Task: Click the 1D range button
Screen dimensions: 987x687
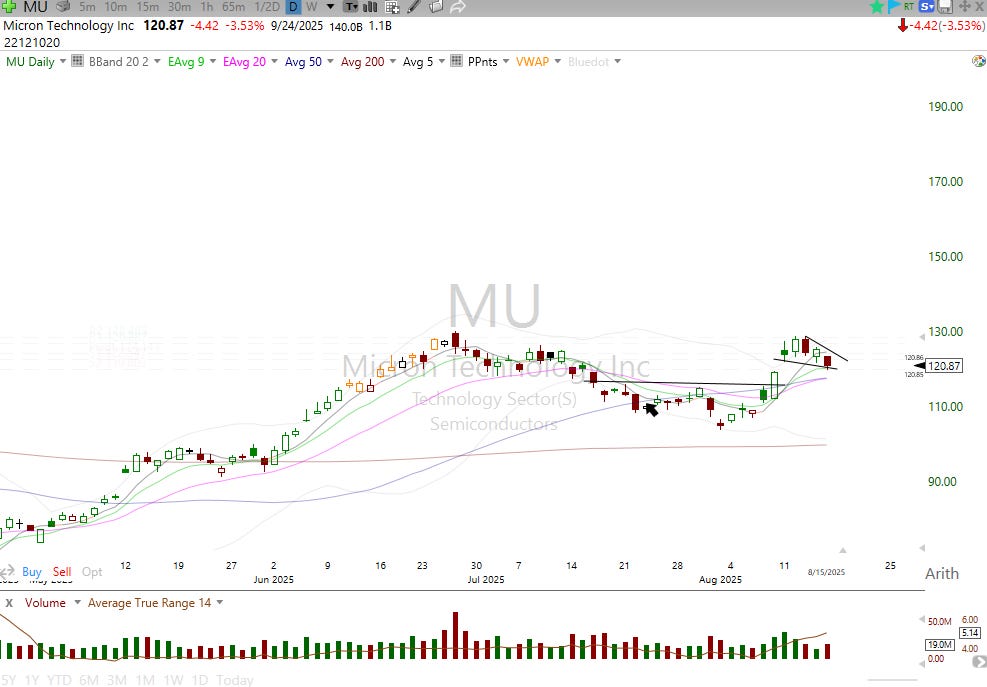Action: point(200,680)
